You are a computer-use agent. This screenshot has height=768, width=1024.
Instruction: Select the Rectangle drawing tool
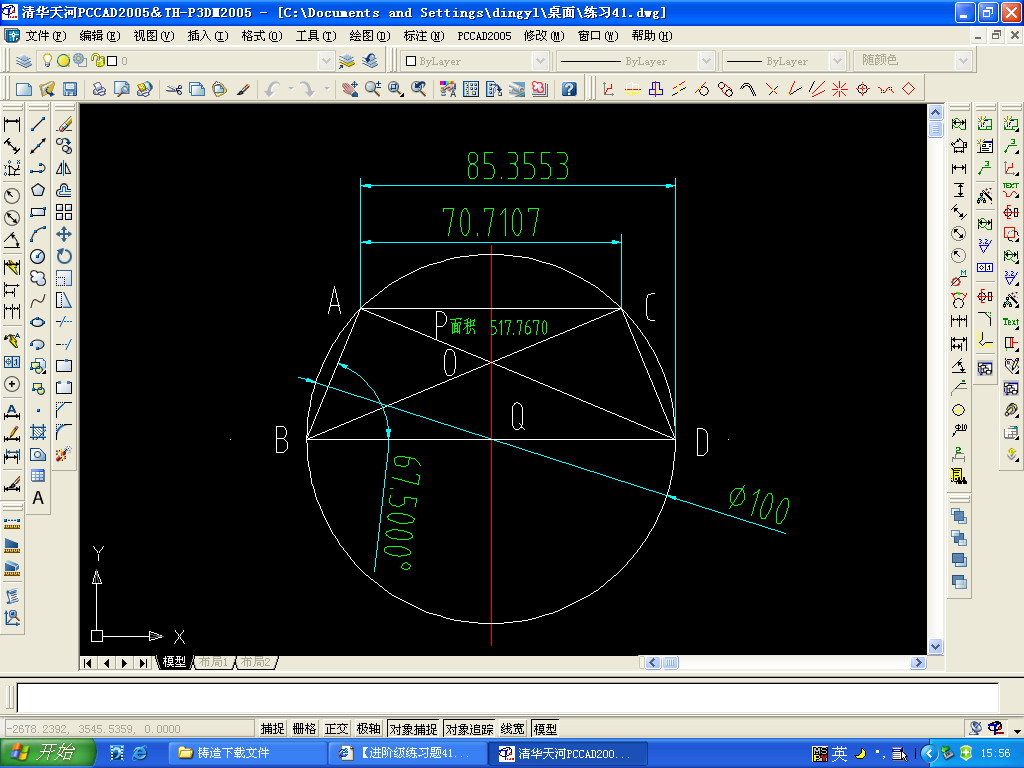point(38,212)
